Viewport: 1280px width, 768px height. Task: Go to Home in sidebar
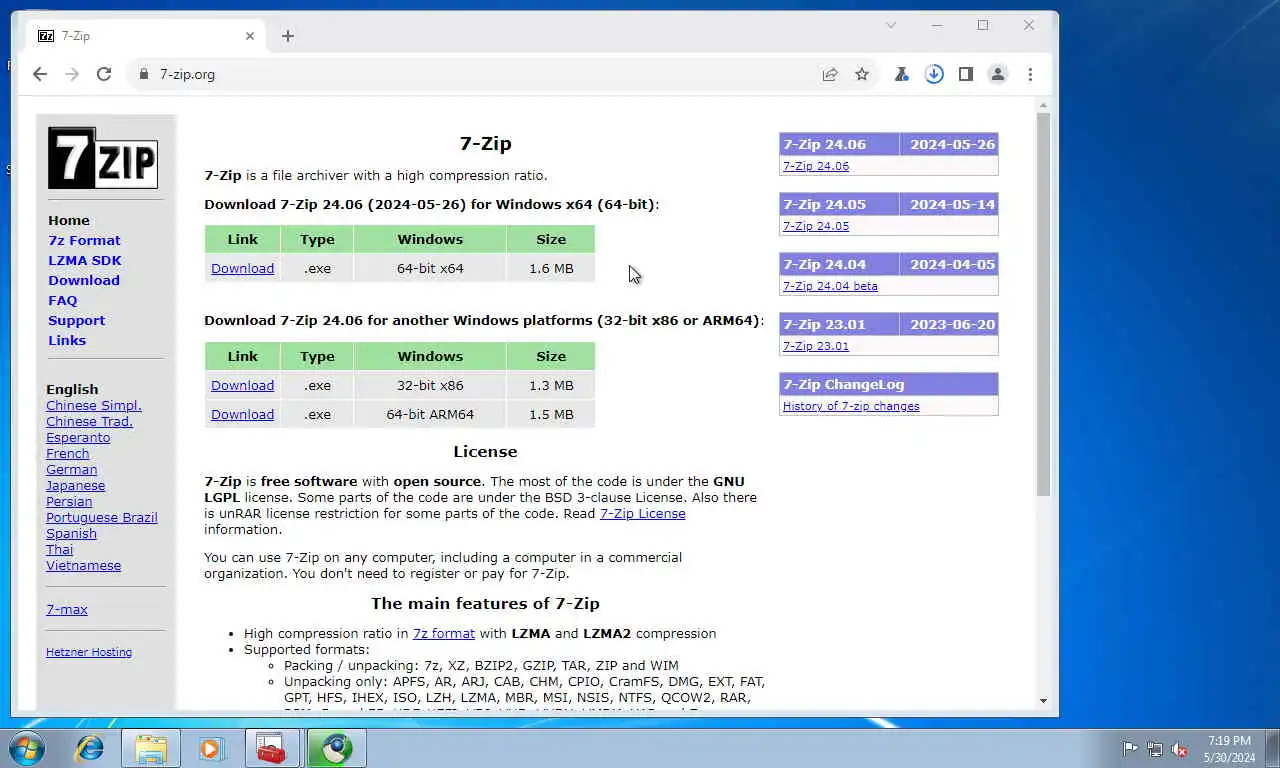[x=69, y=220]
